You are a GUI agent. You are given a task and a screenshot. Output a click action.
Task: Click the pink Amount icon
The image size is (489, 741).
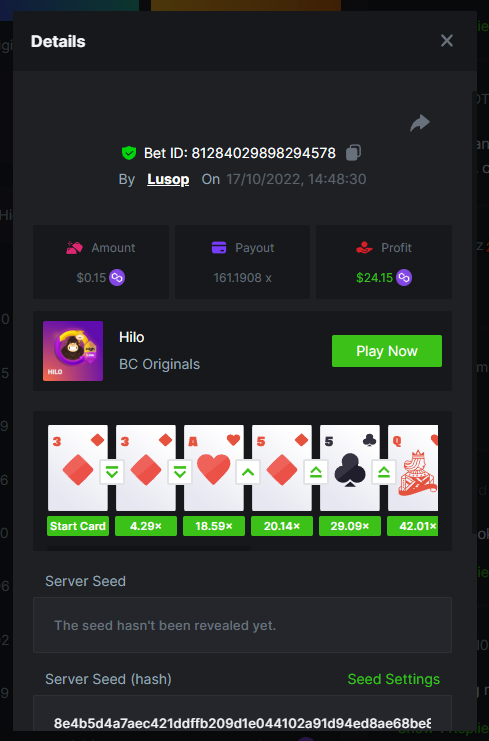tap(75, 248)
